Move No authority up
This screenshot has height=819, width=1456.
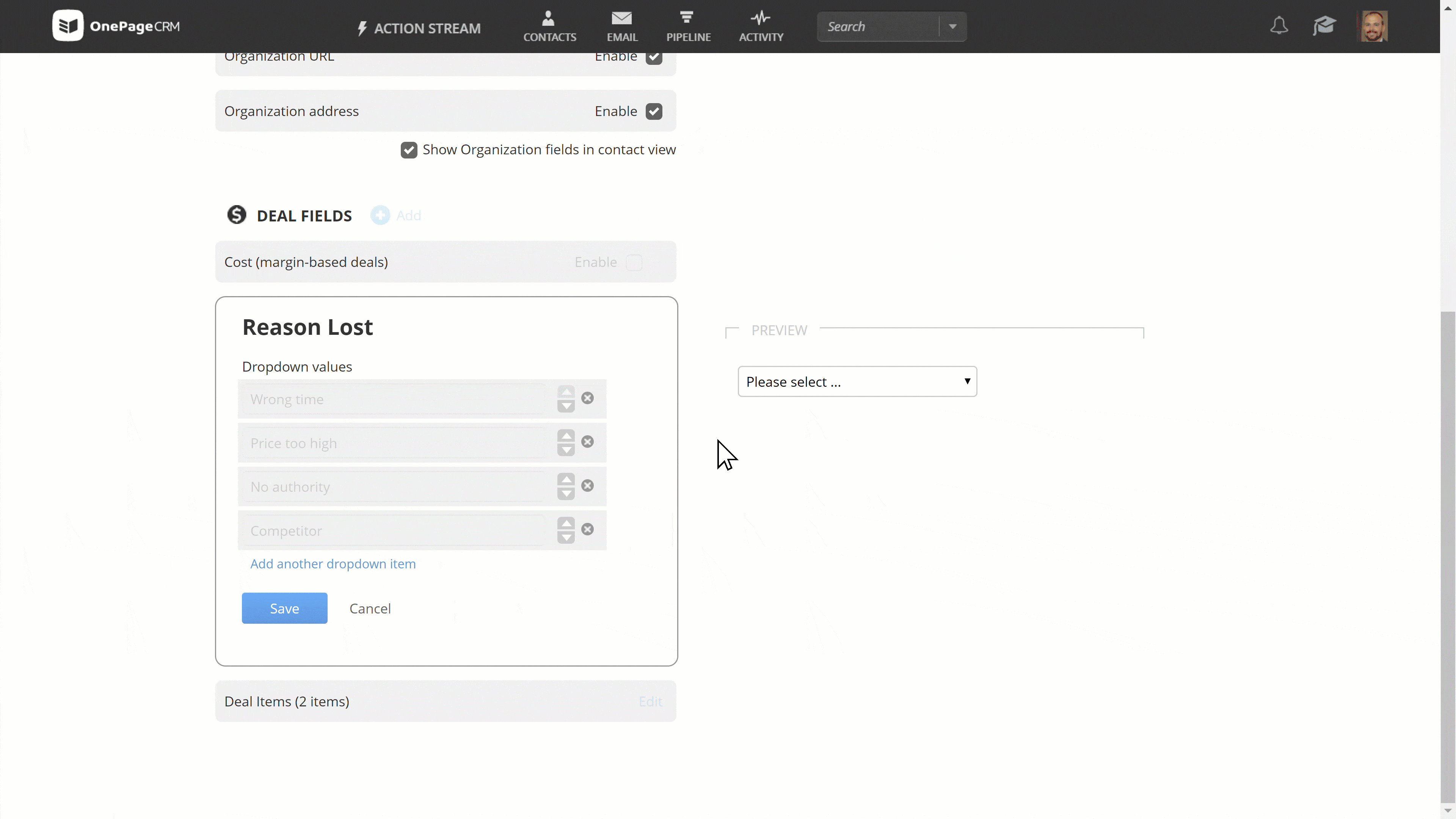click(x=566, y=479)
